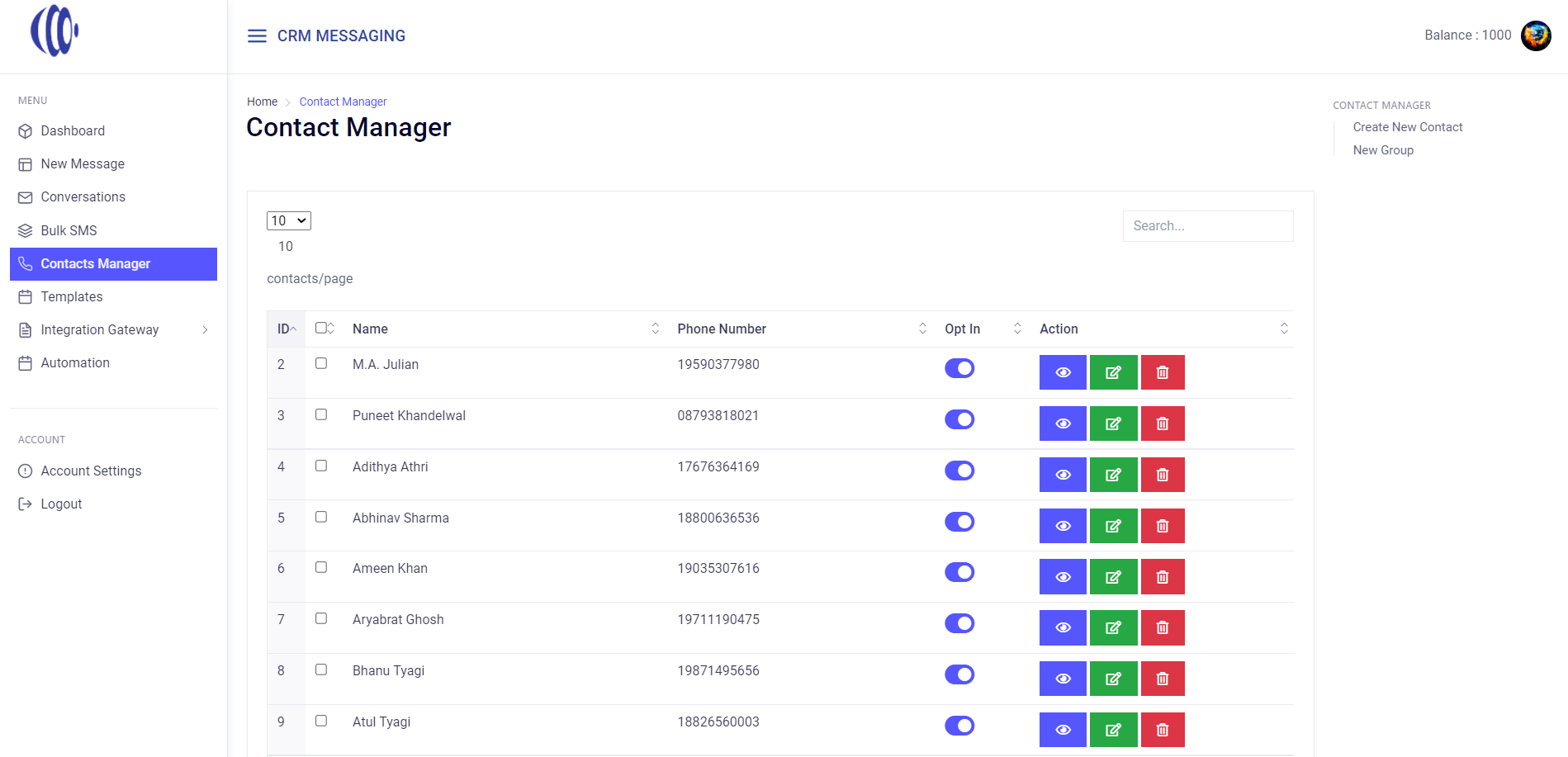
Task: View contact M.A. Julian details
Action: [x=1063, y=372]
